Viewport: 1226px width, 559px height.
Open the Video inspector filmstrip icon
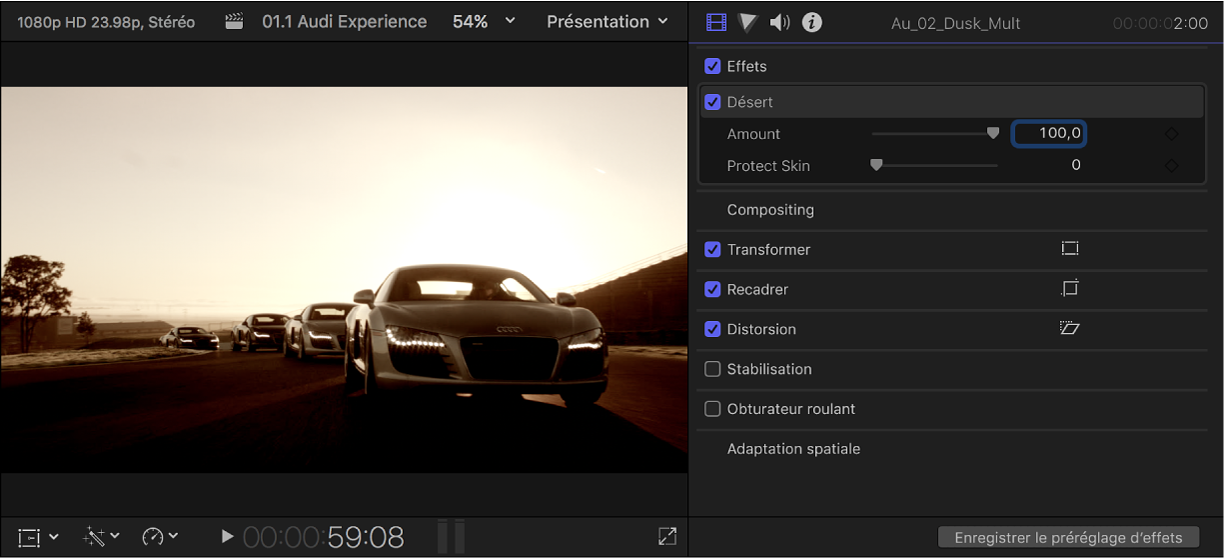click(x=716, y=22)
